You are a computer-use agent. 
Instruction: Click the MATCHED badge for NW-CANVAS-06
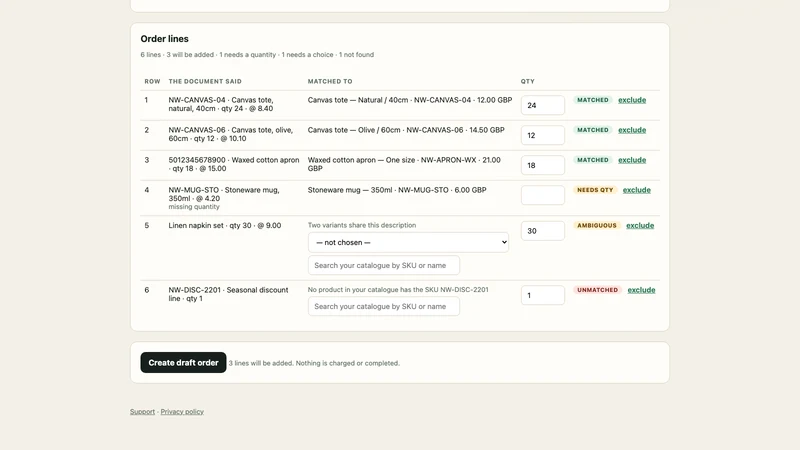(592, 130)
